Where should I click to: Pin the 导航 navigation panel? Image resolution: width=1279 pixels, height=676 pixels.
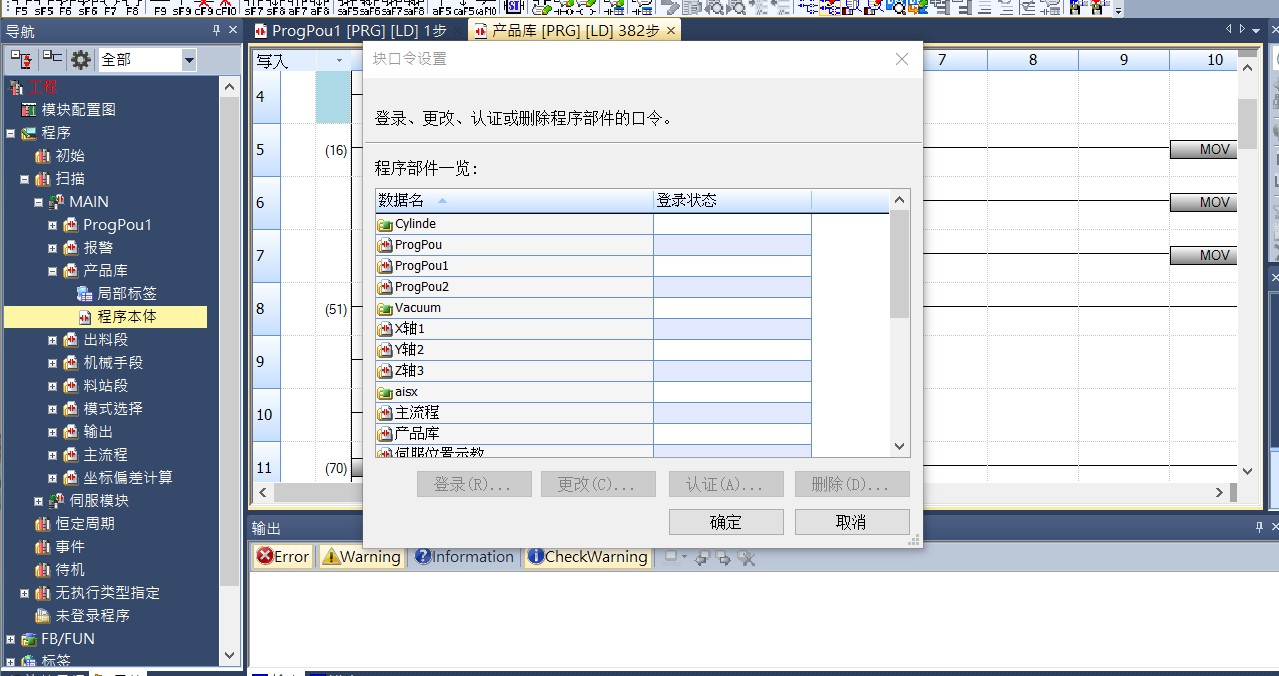(217, 31)
